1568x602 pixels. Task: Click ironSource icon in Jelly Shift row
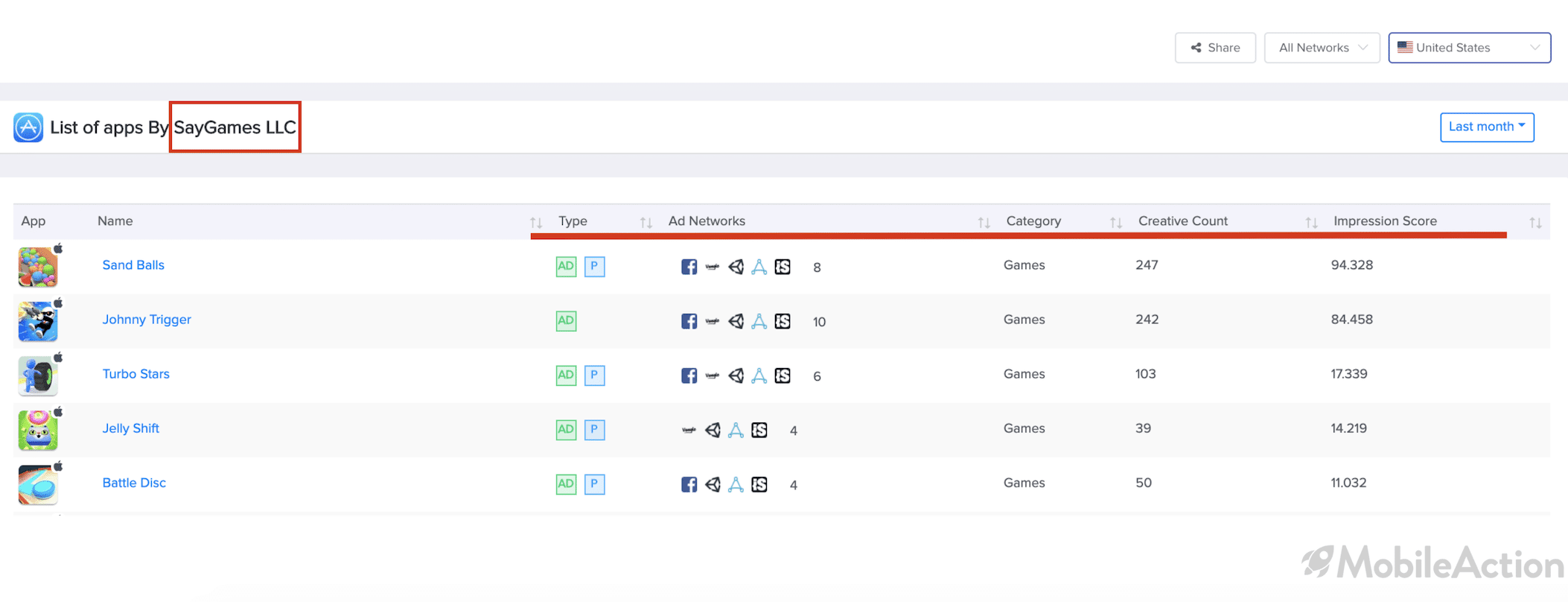[759, 430]
